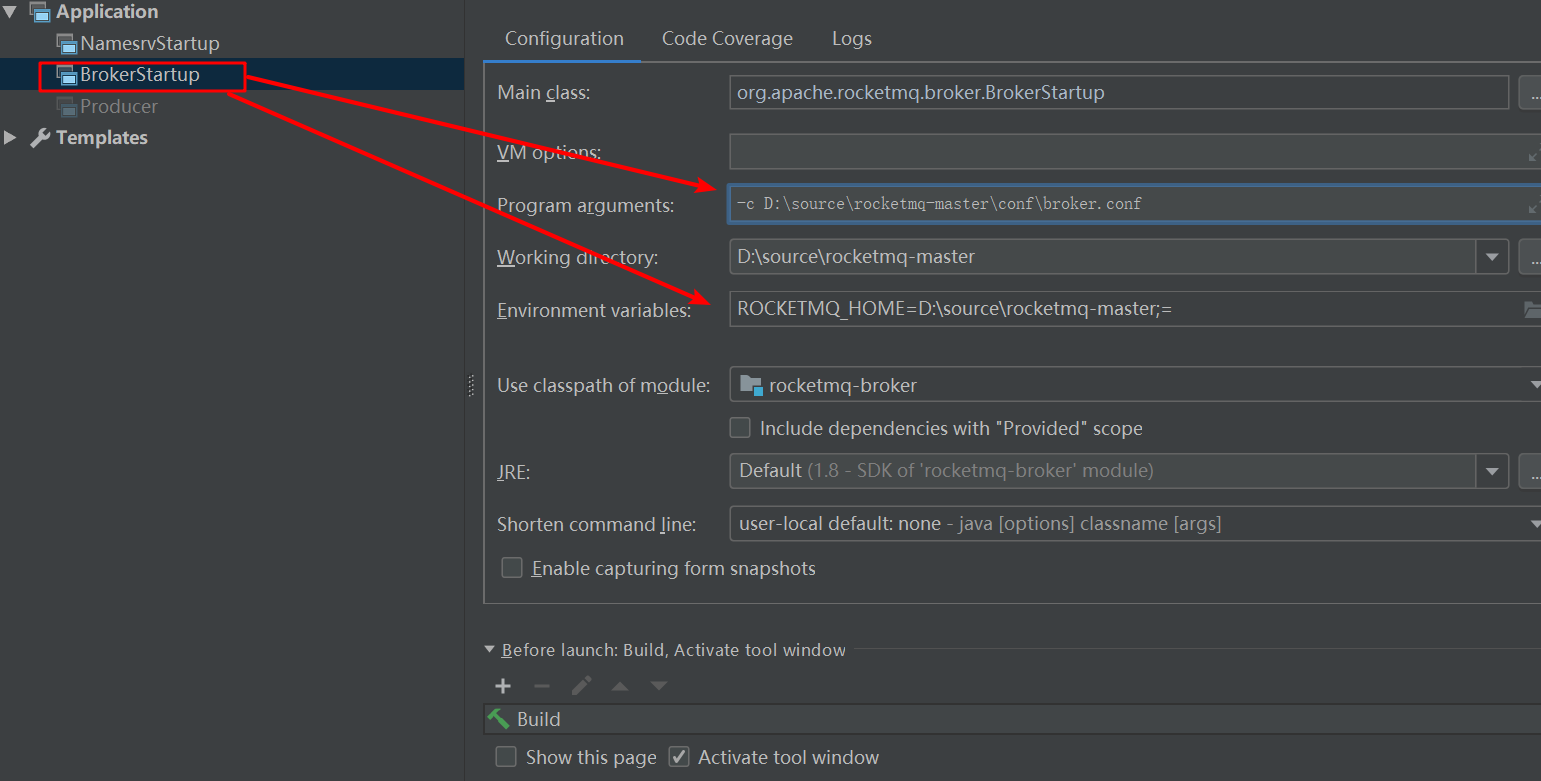Open the Working directory dropdown arrow

[x=1492, y=256]
